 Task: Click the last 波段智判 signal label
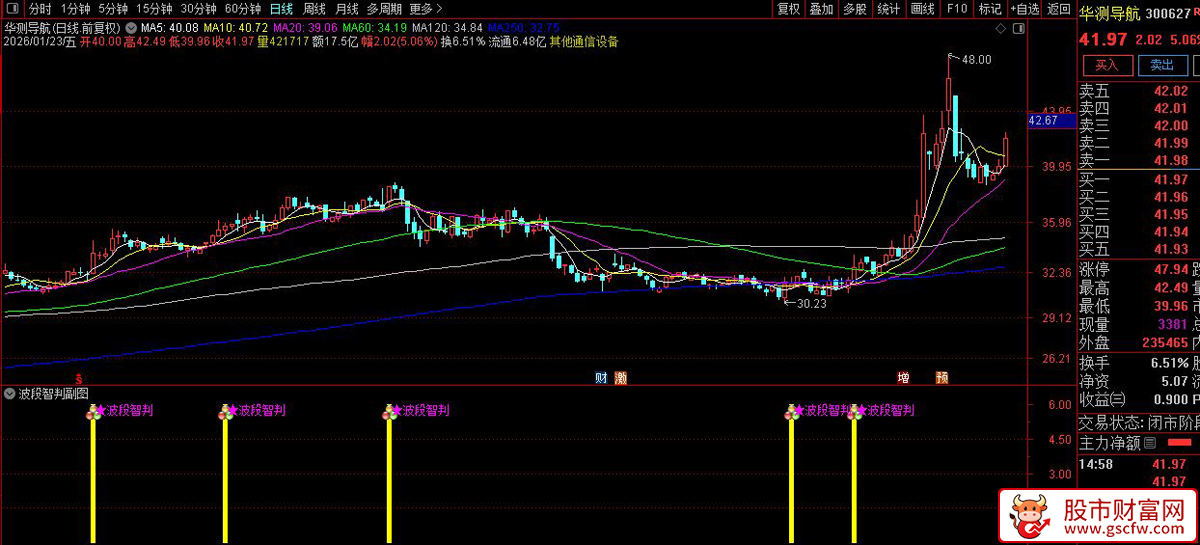pyautogui.click(x=891, y=410)
